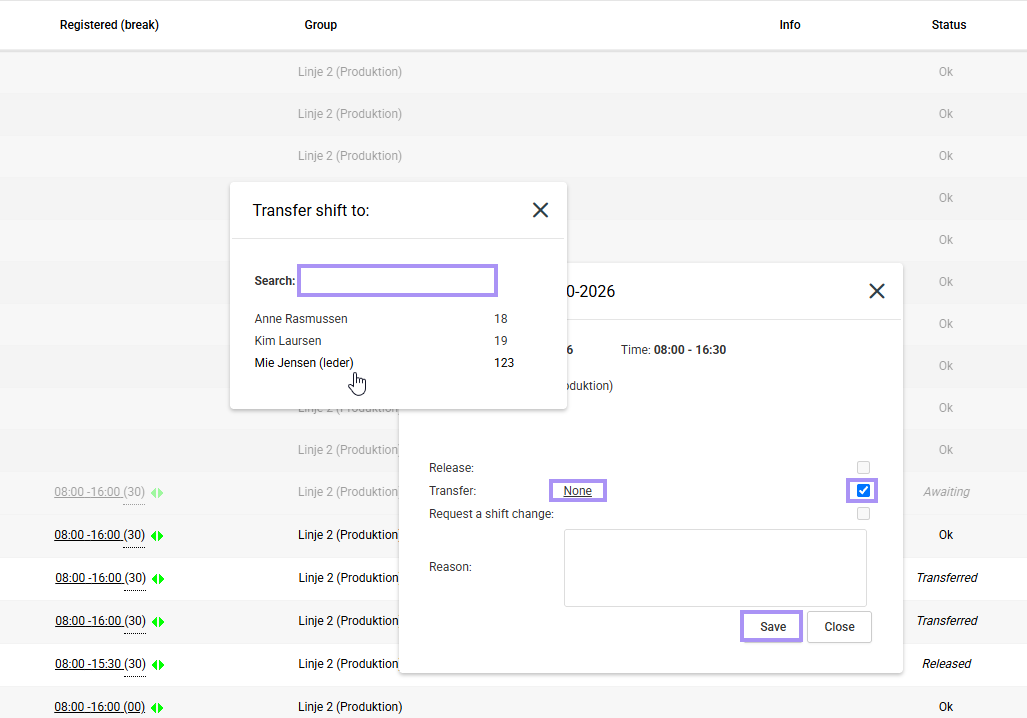This screenshot has width=1027, height=718.
Task: Enable the Release checkbox
Action: coord(863,467)
